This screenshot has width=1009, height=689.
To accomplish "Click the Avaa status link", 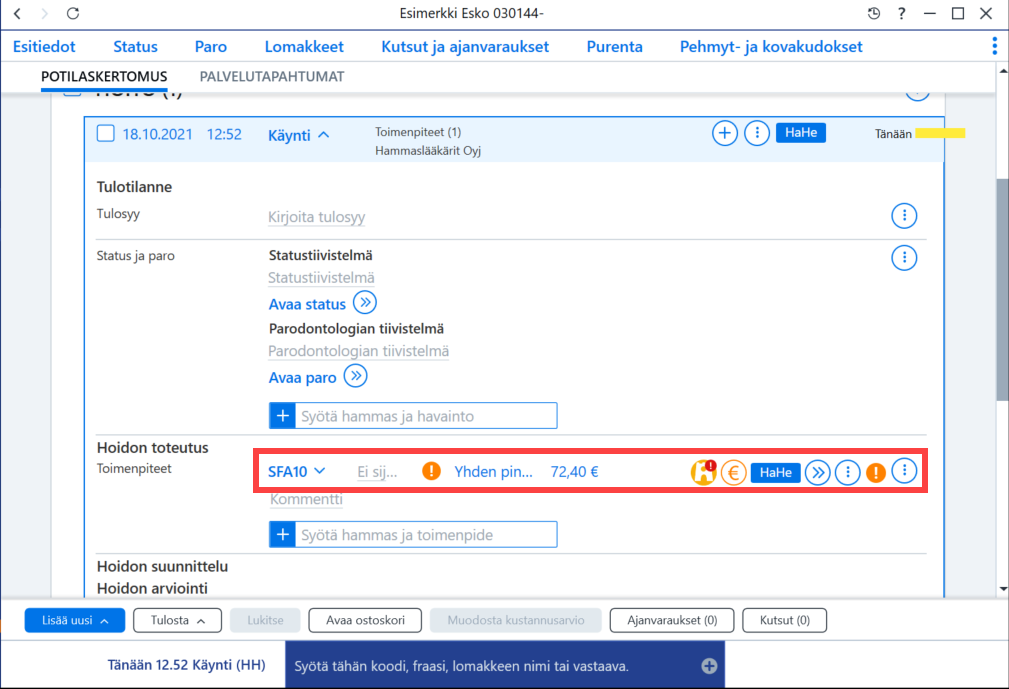I will tap(307, 304).
